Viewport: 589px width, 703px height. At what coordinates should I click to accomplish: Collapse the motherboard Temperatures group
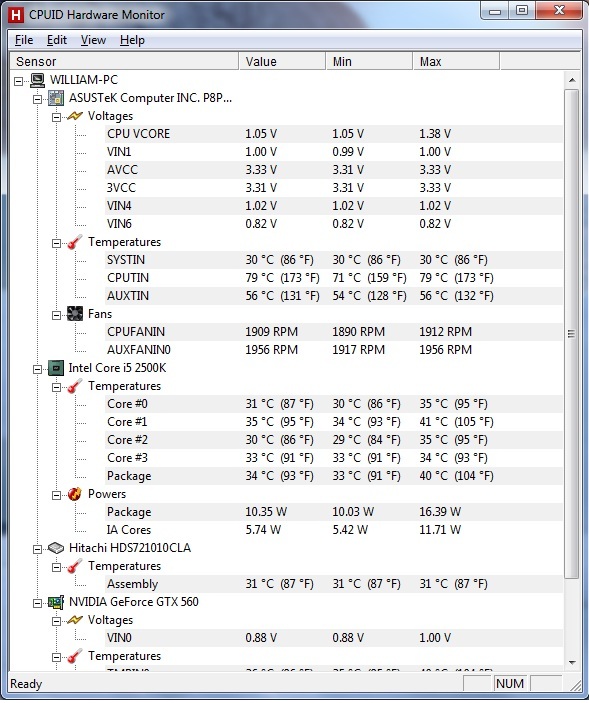pyautogui.click(x=56, y=243)
